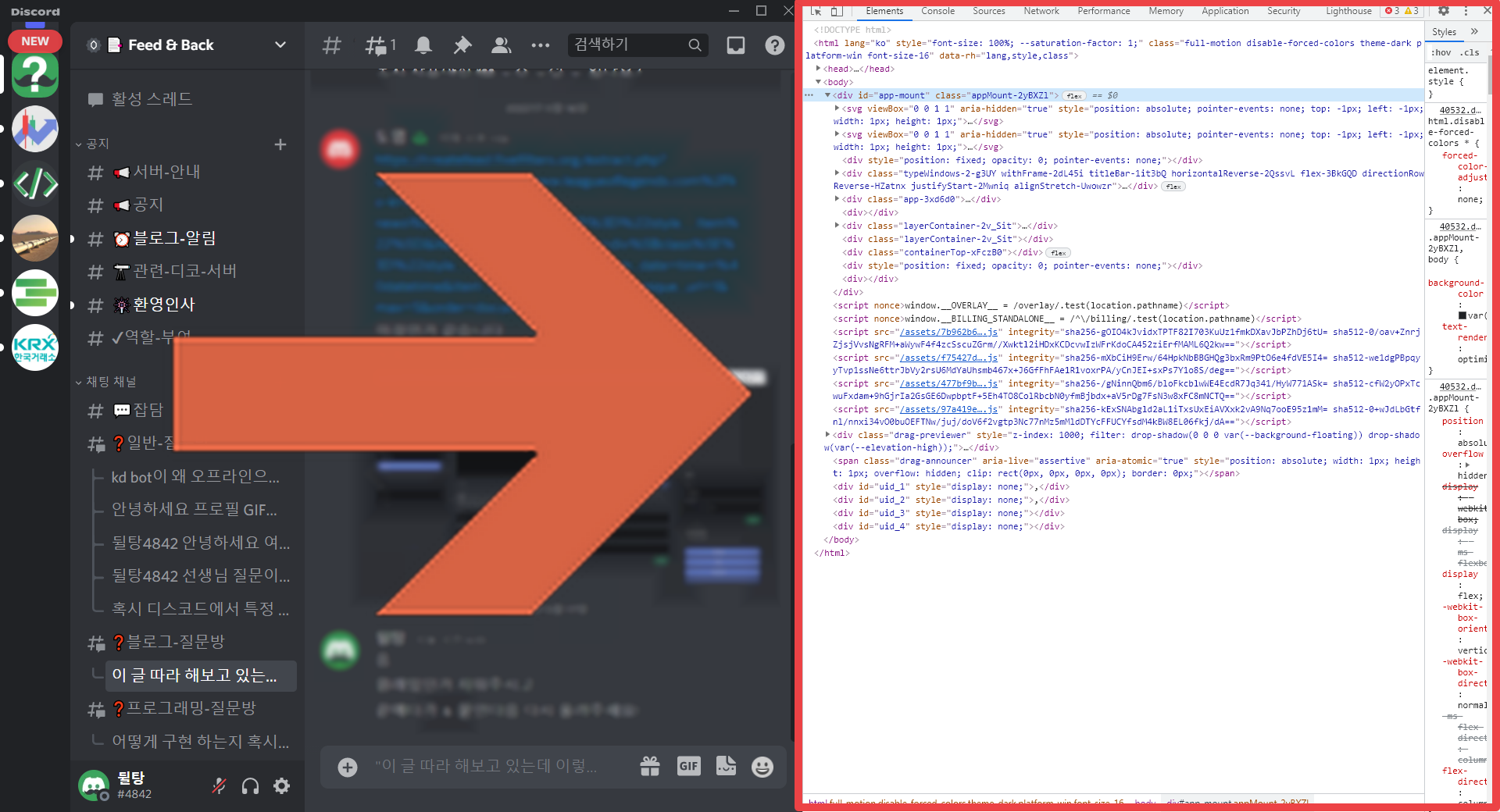This screenshot has height=812, width=1500.
Task: Switch to the Network tab
Action: coord(1041,11)
